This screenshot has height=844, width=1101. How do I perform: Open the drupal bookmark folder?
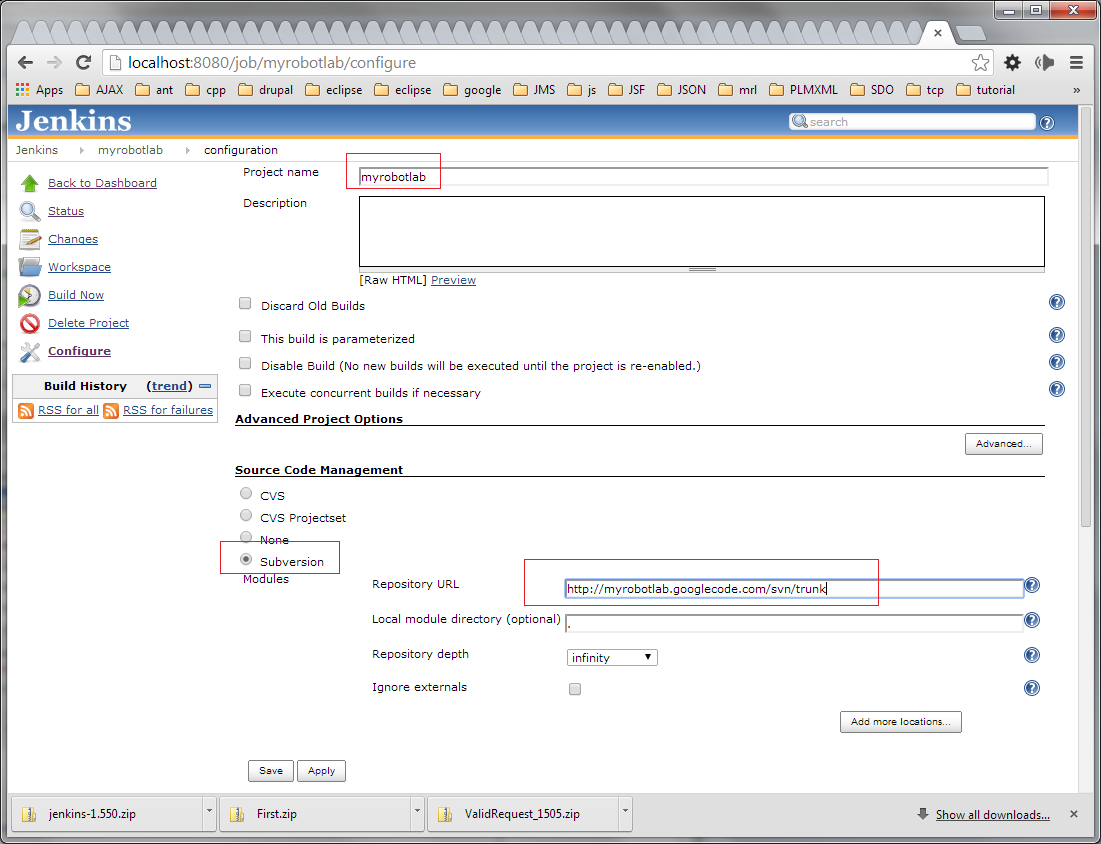265,90
